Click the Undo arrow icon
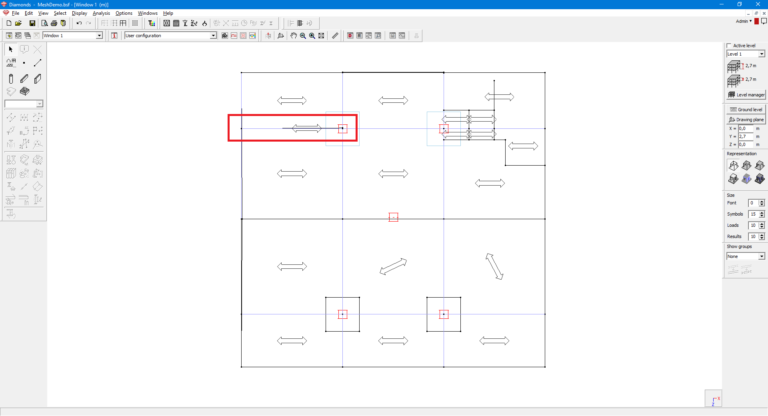This screenshot has height=416, width=768. click(x=79, y=23)
